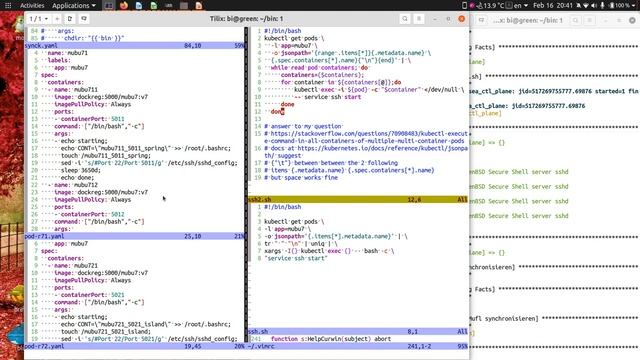Open the session switcher labelled 1/1 in Tilix

[39, 19]
